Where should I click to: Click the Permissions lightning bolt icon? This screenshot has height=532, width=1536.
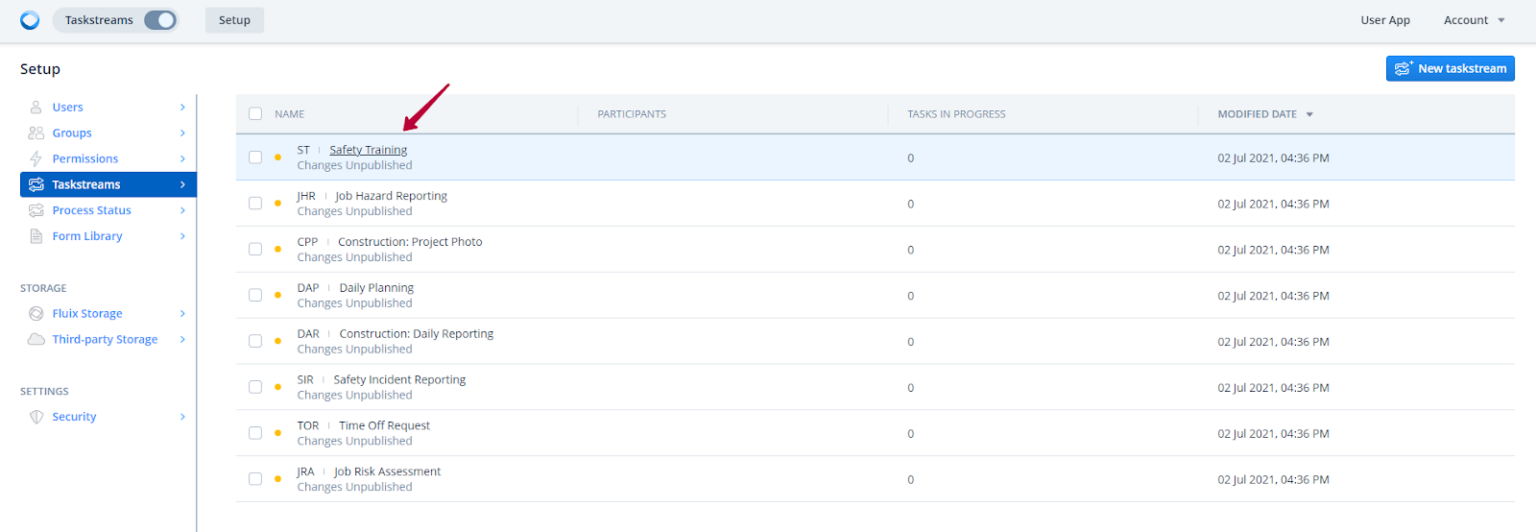coord(36,159)
